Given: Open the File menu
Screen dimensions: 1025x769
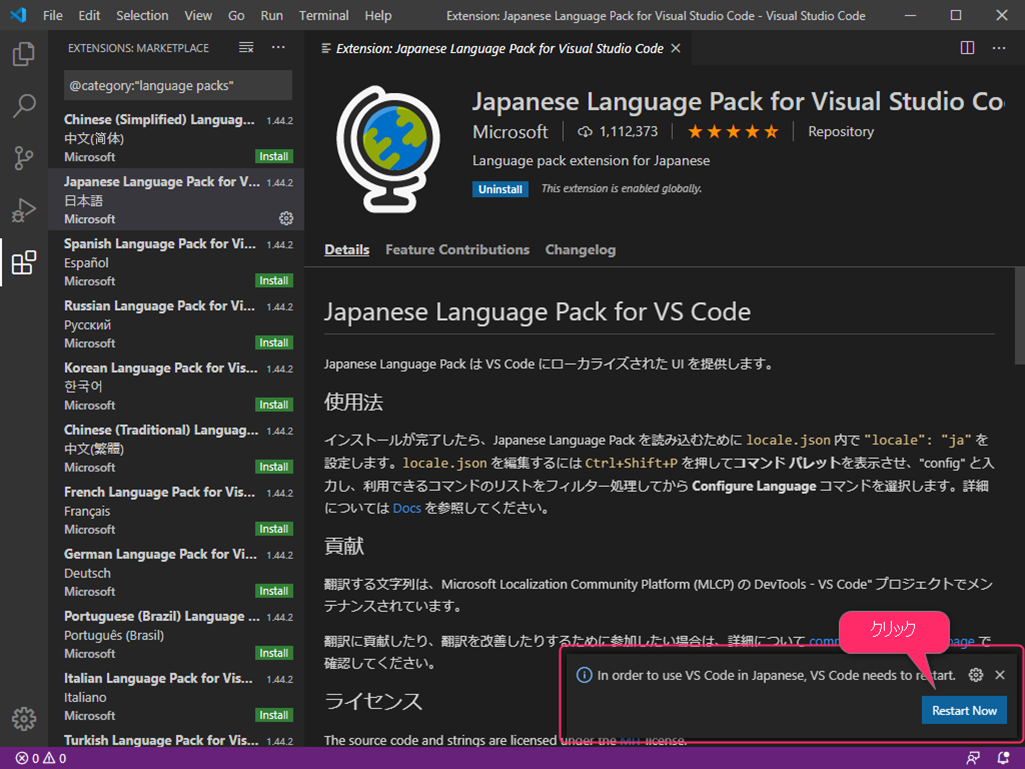Looking at the screenshot, I should click(53, 15).
